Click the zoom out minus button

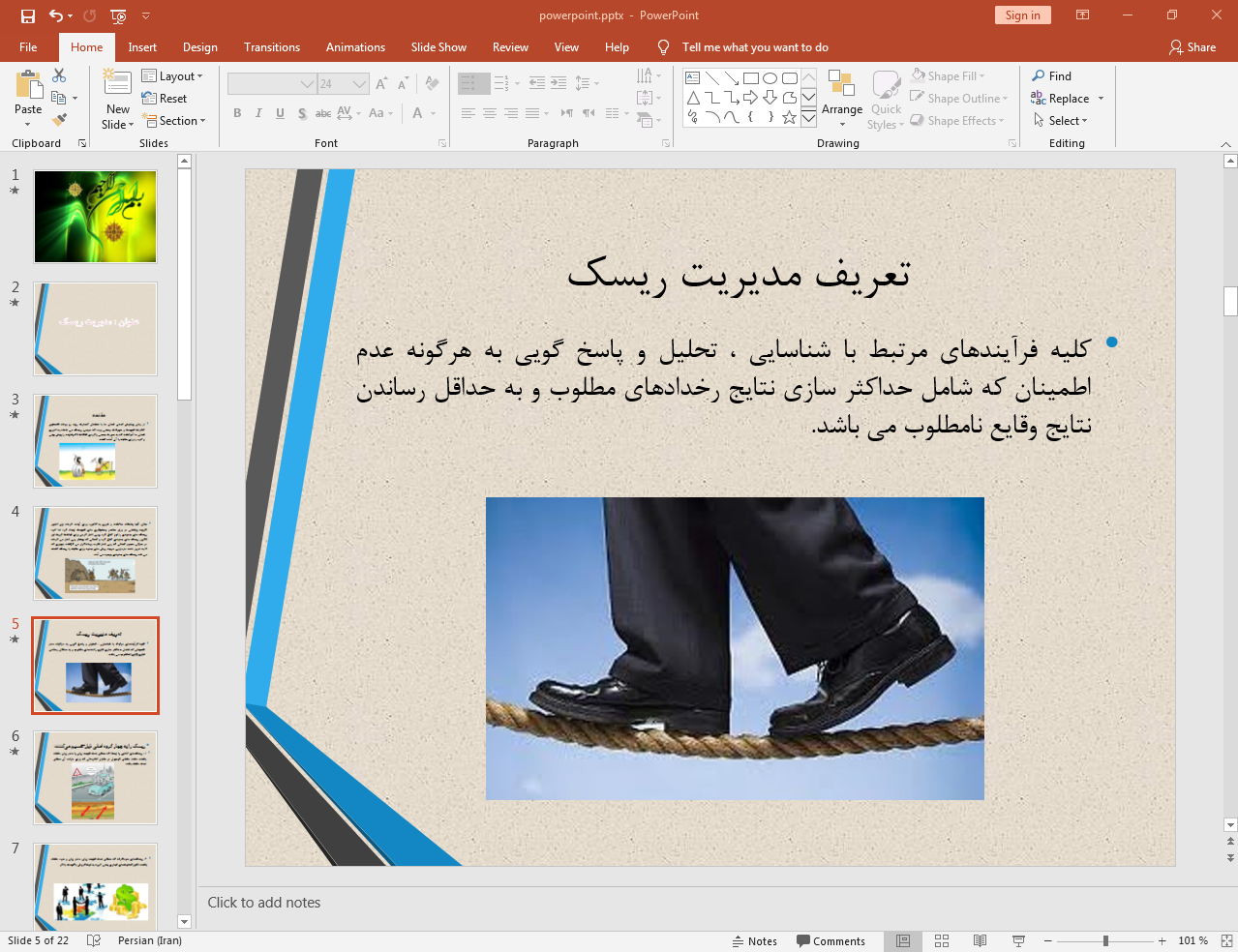[1047, 940]
